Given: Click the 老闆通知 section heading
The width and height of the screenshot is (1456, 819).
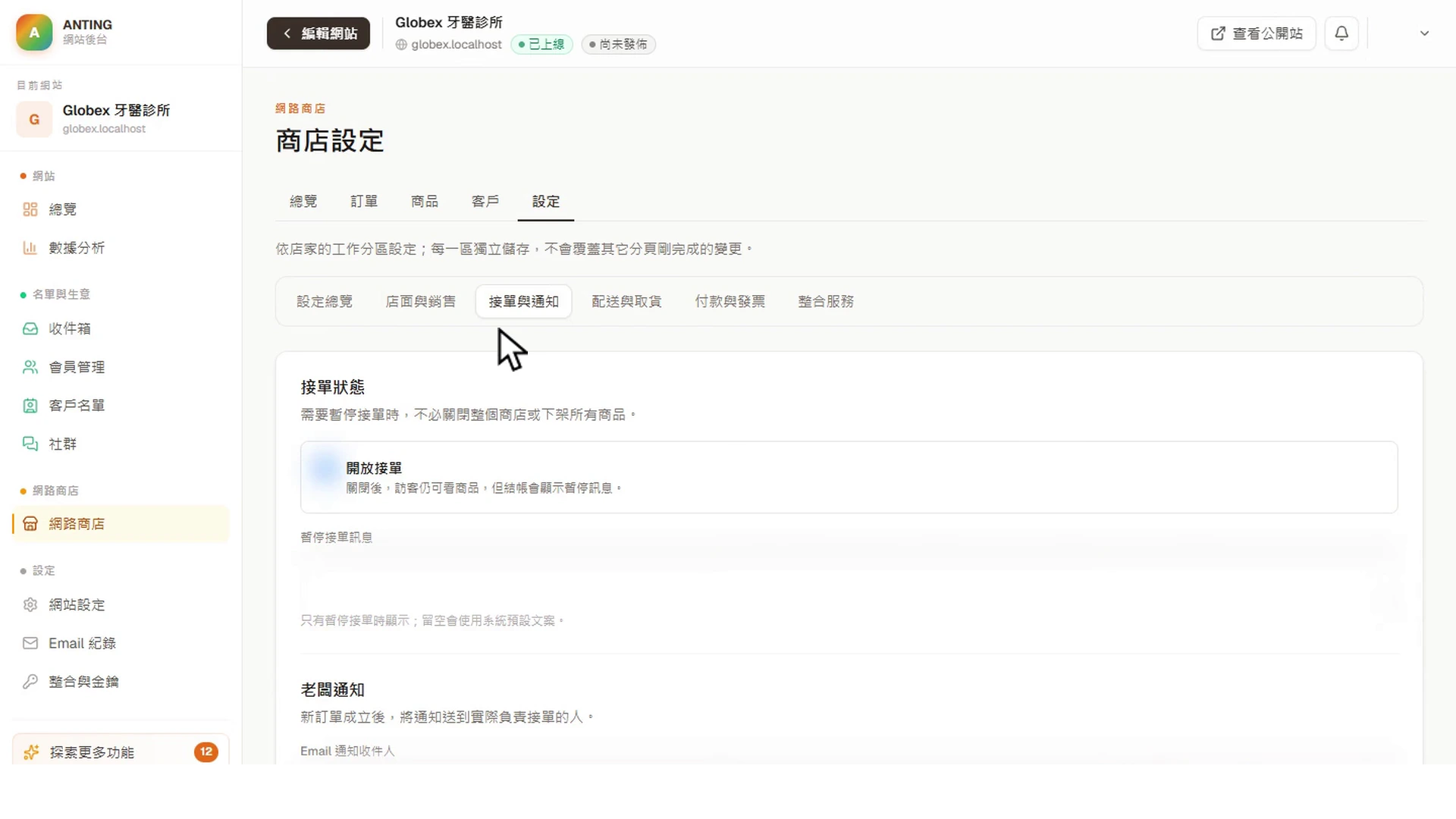Looking at the screenshot, I should coord(333,690).
